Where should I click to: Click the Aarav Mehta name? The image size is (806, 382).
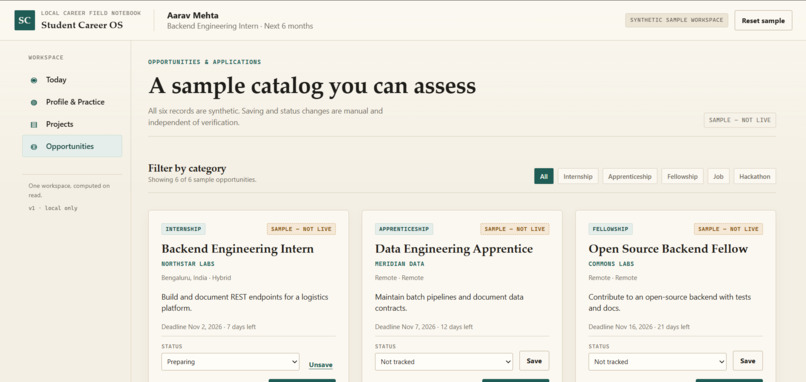click(192, 15)
